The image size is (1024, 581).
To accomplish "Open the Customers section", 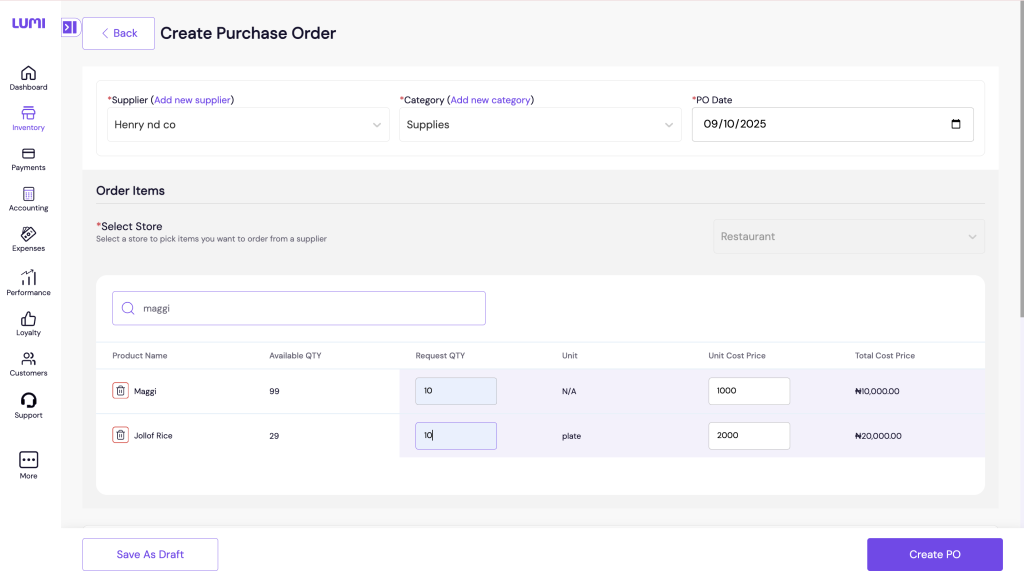I will point(28,362).
